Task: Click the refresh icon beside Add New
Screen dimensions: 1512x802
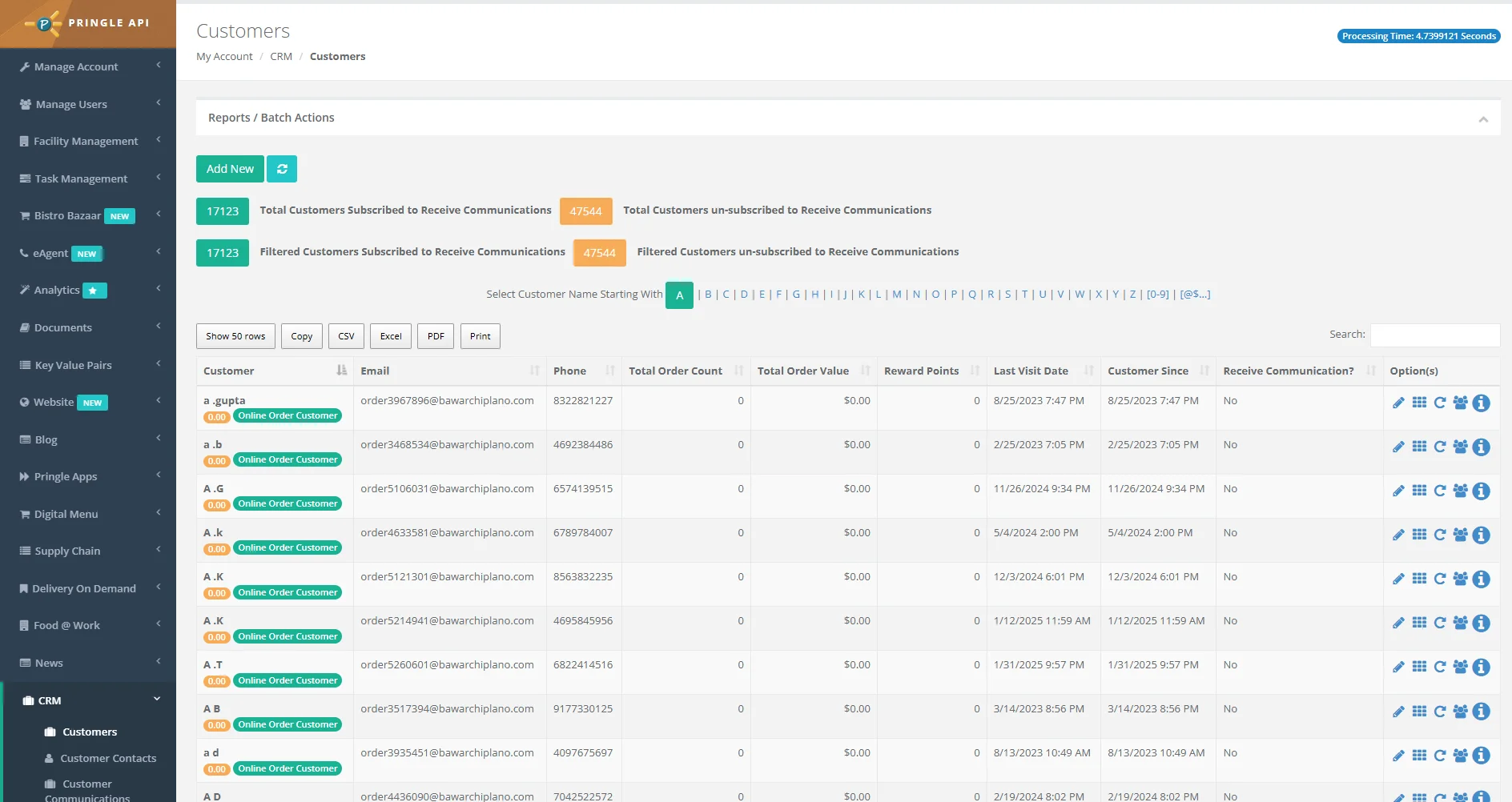Action: pyautogui.click(x=282, y=169)
